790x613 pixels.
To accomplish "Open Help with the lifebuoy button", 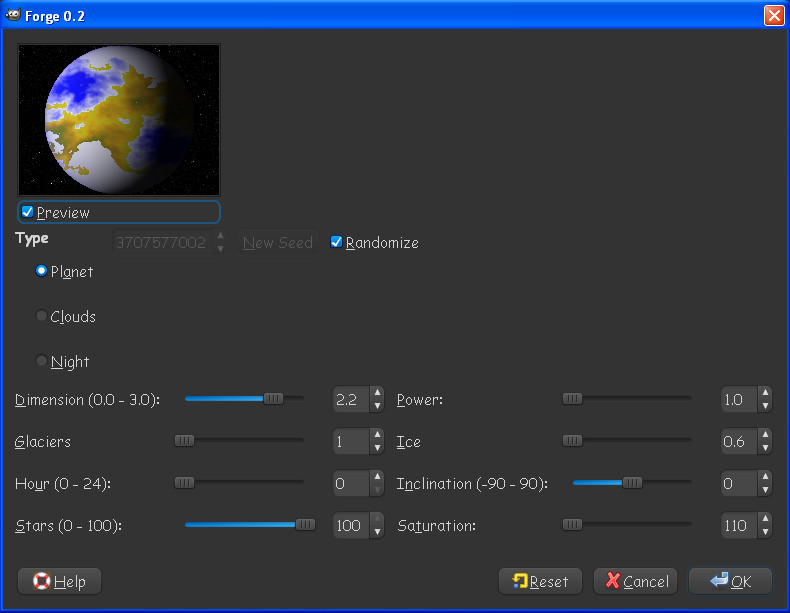I will (60, 581).
